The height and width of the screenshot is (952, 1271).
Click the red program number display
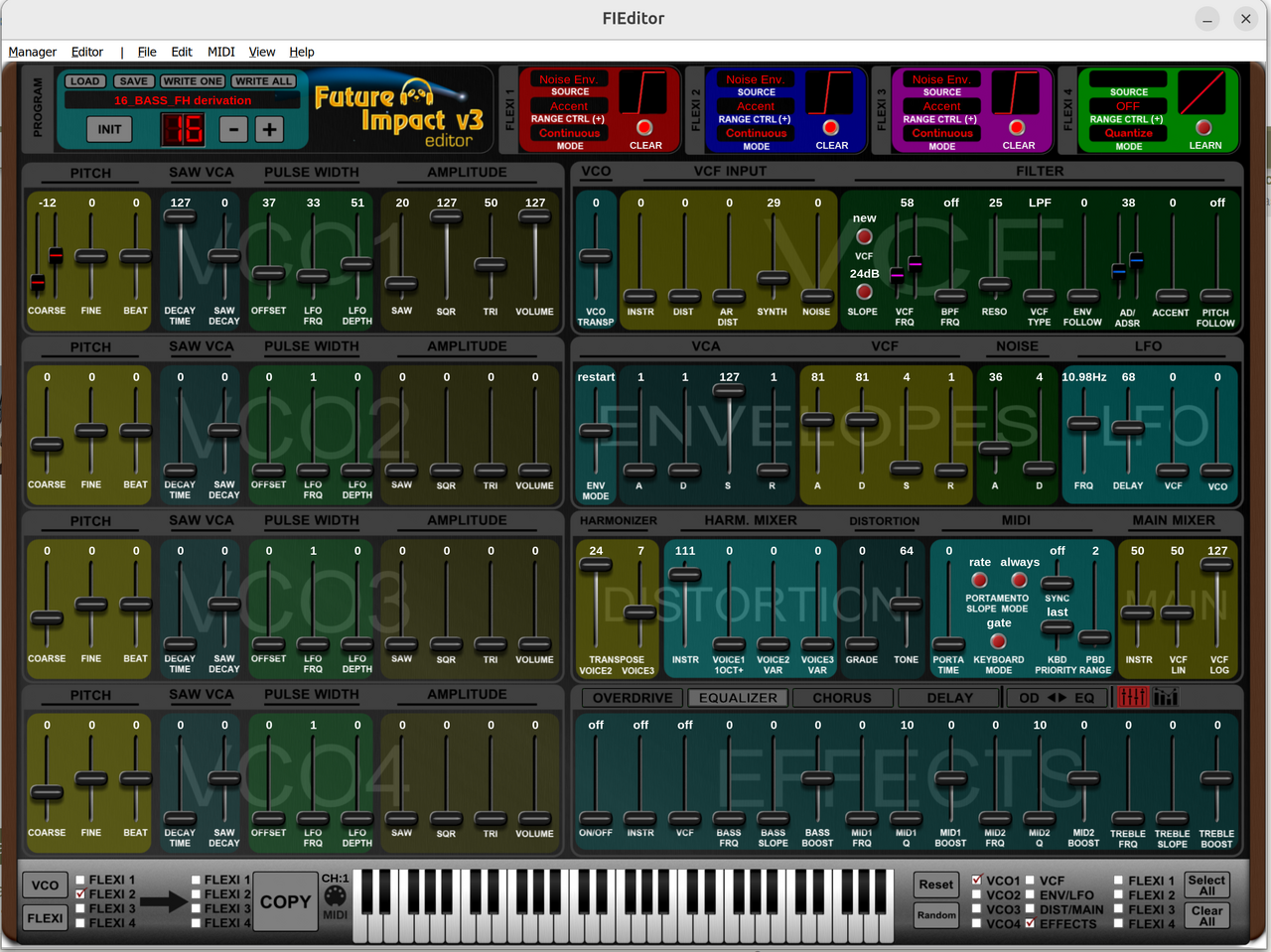(184, 129)
